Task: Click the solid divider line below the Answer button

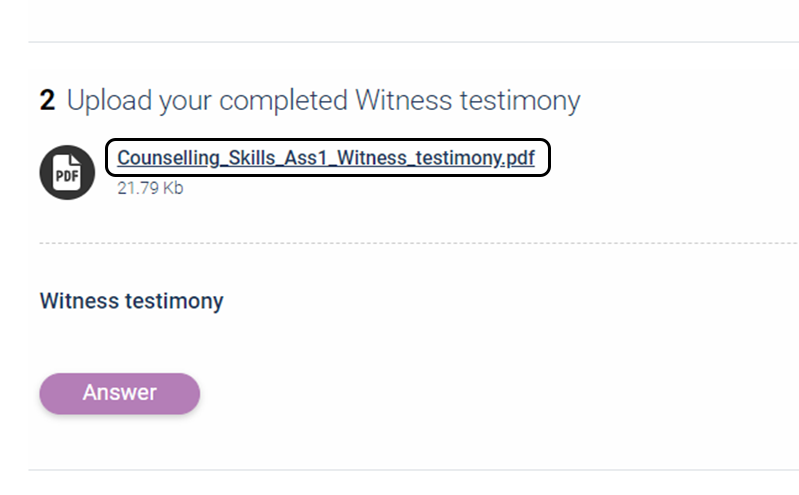Action: click(x=413, y=470)
